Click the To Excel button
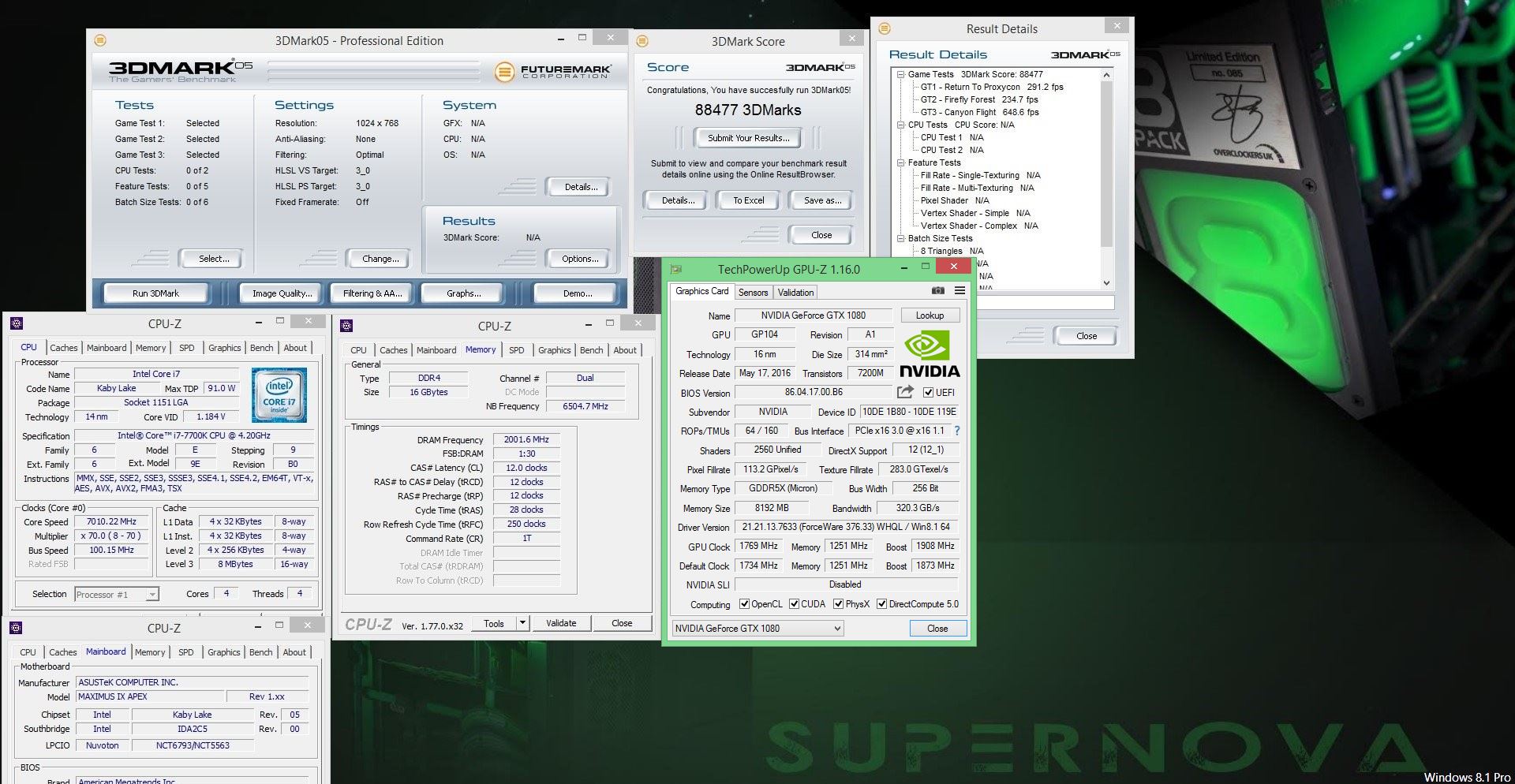The height and width of the screenshot is (784, 1515). (x=748, y=200)
